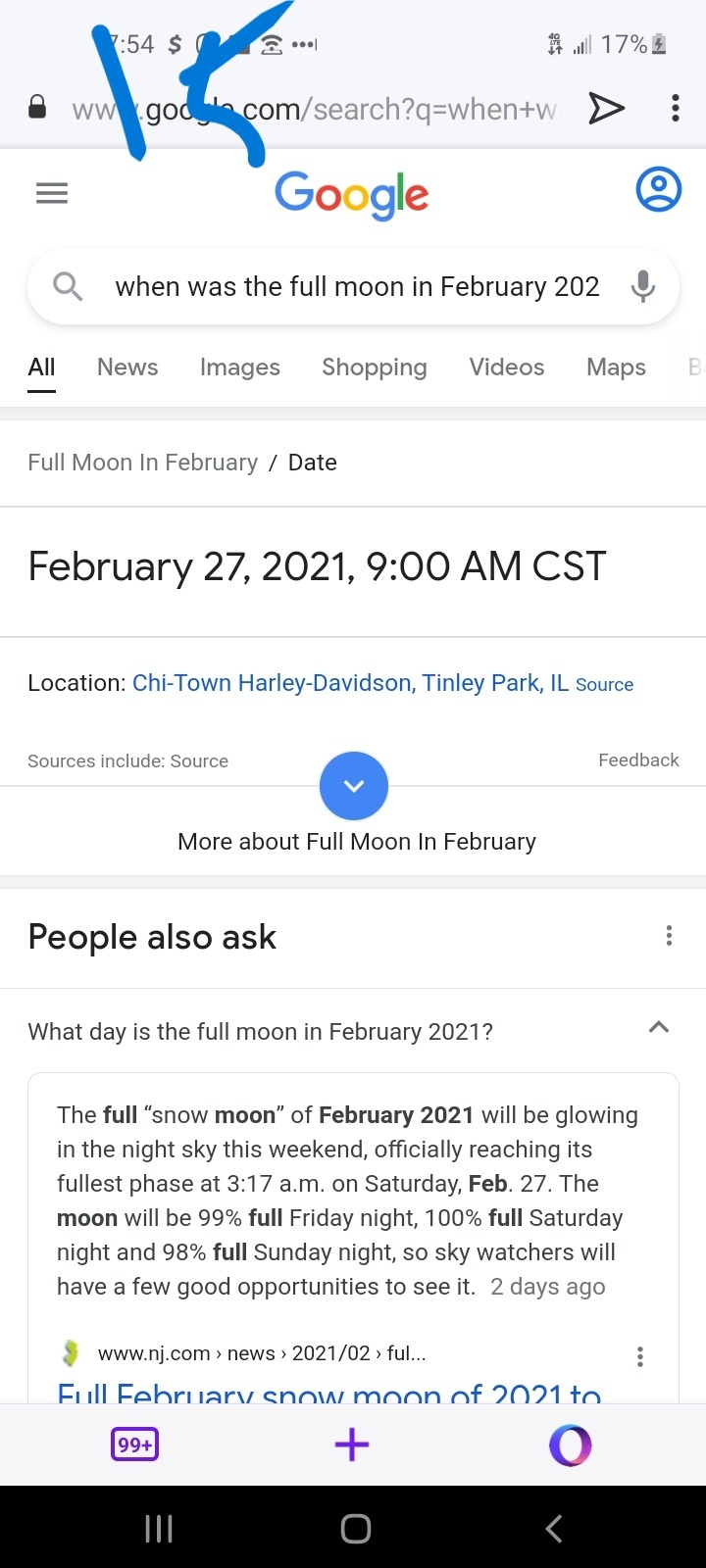Image resolution: width=706 pixels, height=1568 pixels.
Task: Open the browser three-dot menu
Action: tap(675, 108)
